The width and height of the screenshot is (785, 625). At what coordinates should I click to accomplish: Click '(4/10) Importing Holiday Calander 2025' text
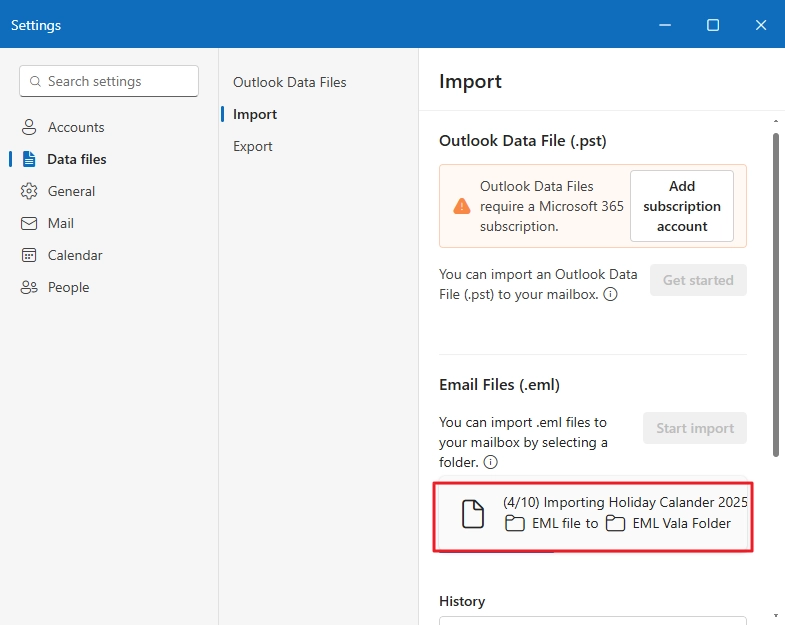click(x=625, y=502)
